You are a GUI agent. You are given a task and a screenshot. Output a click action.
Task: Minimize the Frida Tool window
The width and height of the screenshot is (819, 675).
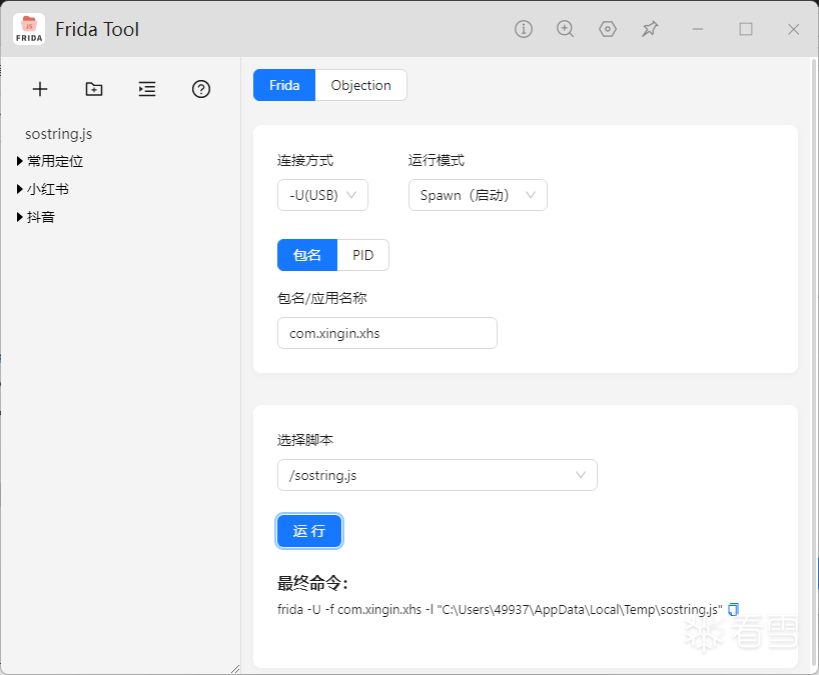(x=698, y=29)
